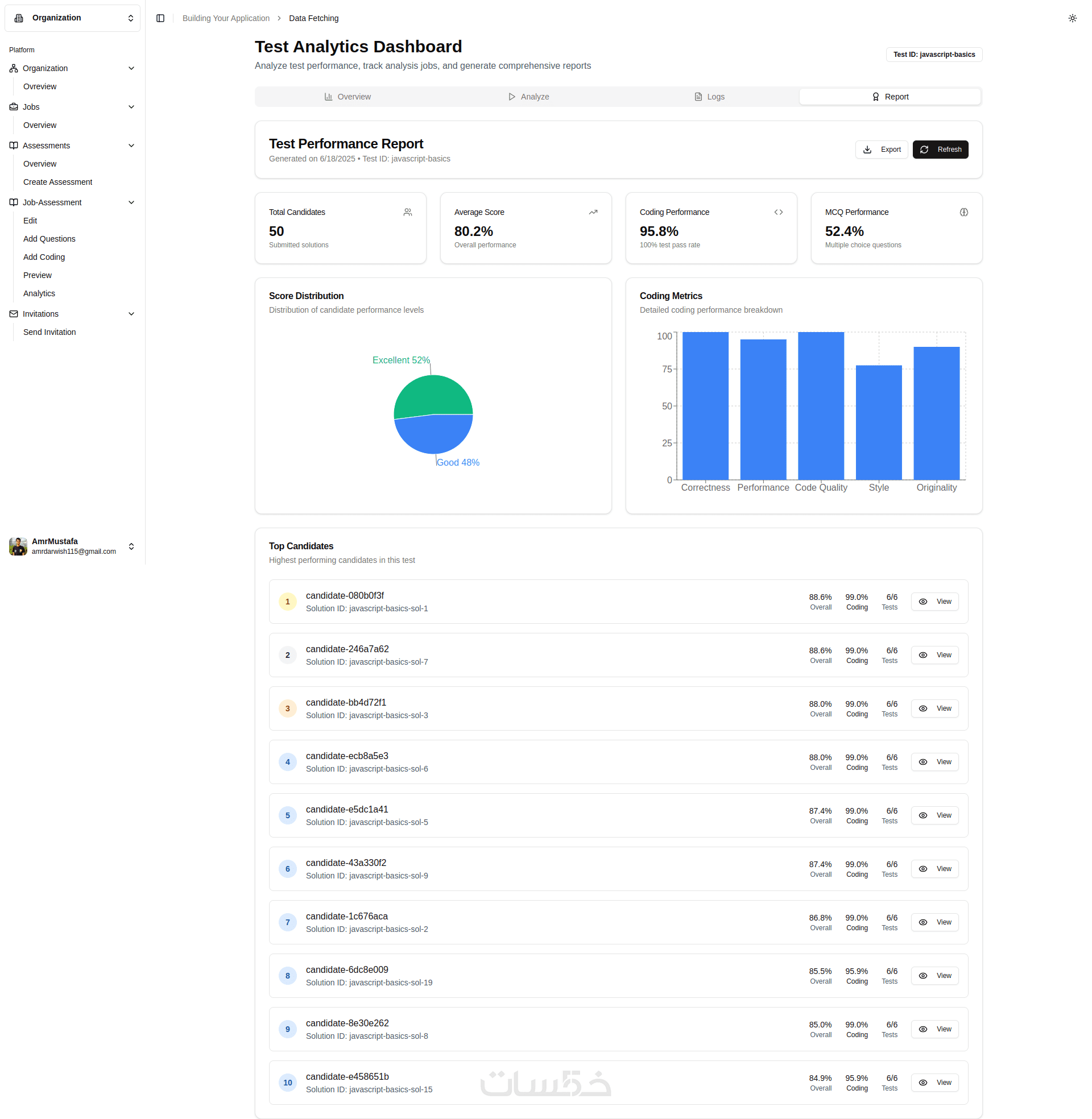
Task: View candidate-080b0f3f details via eye button
Action: (x=934, y=602)
